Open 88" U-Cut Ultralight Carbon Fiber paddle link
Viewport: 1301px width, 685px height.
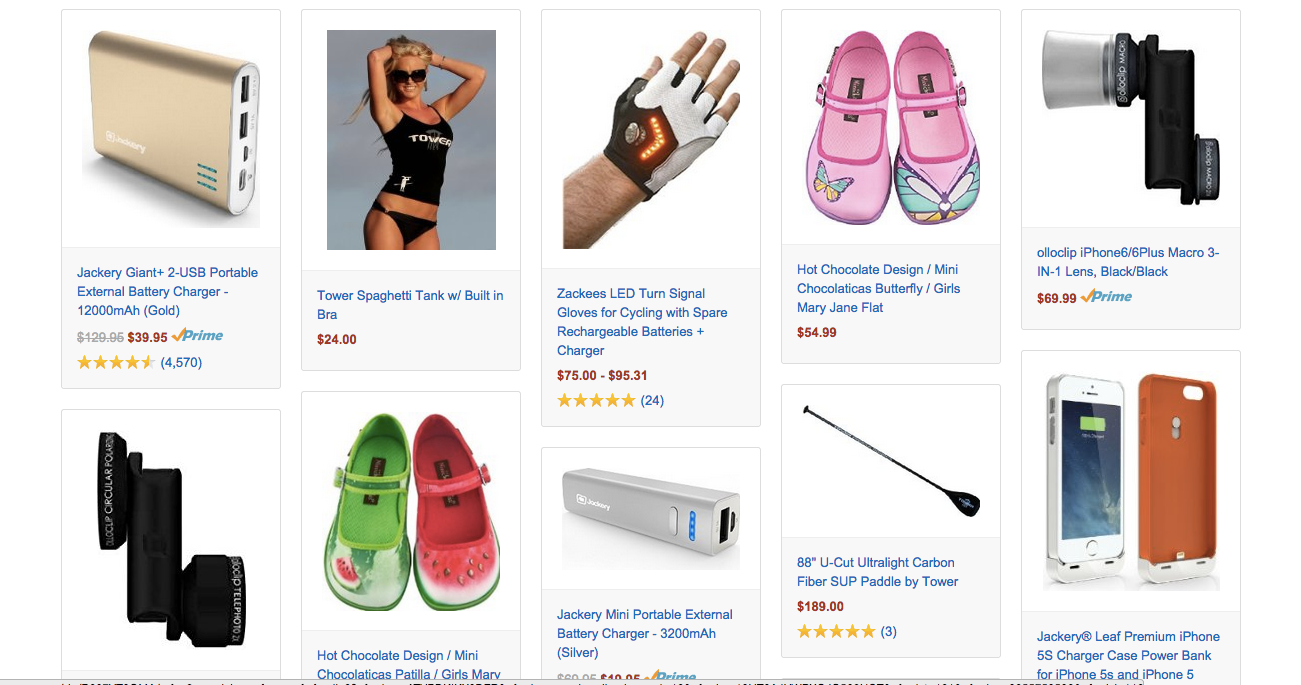(x=877, y=572)
